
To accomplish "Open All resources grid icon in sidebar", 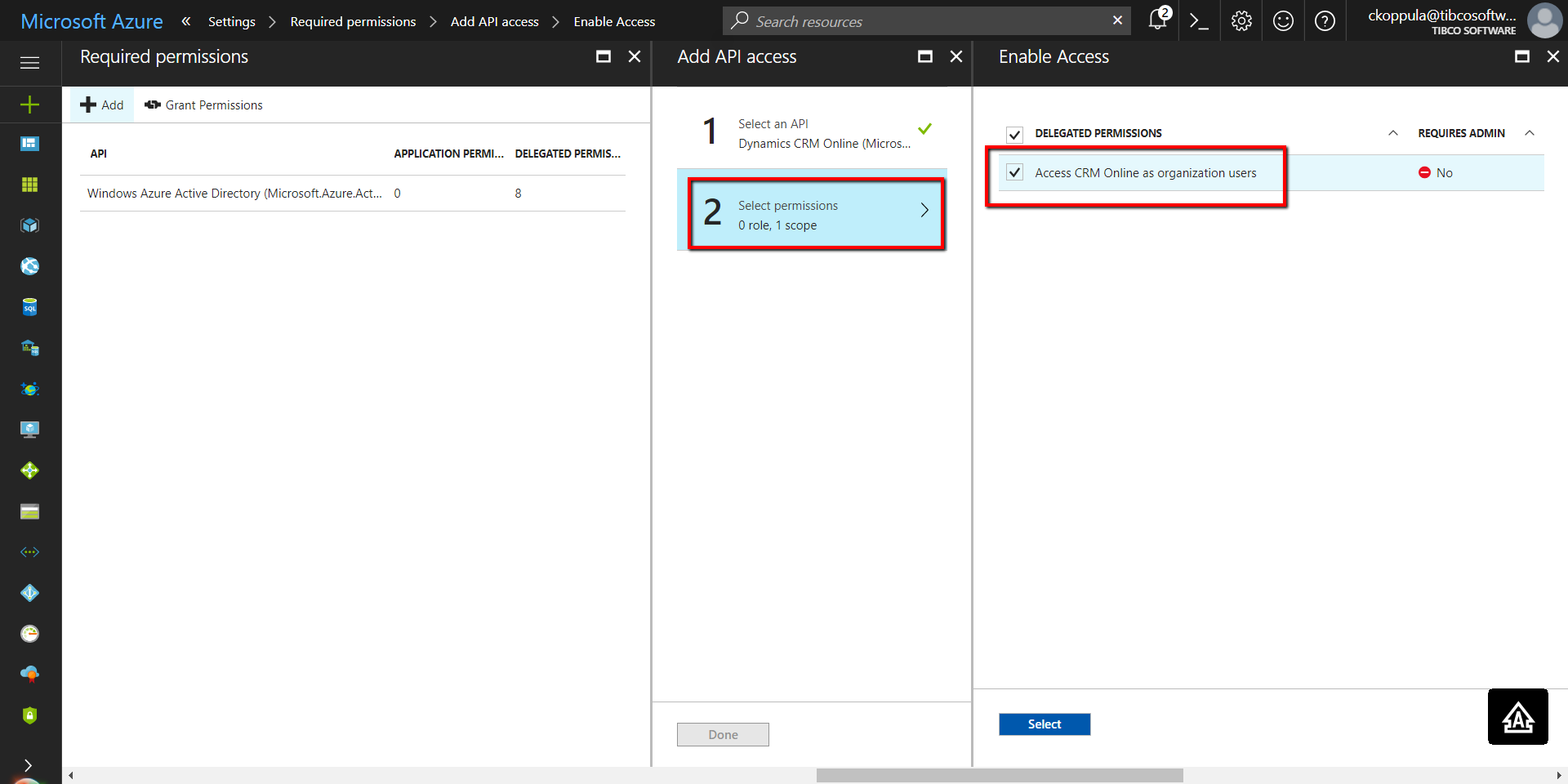I will point(29,185).
